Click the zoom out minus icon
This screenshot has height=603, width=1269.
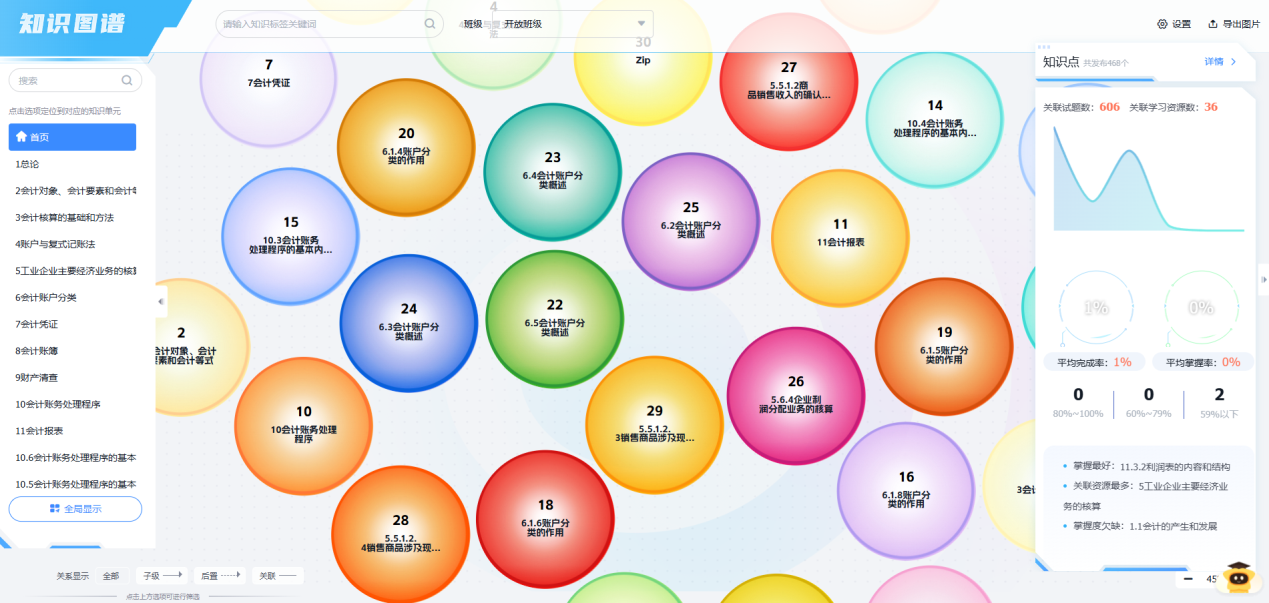pos(1188,578)
